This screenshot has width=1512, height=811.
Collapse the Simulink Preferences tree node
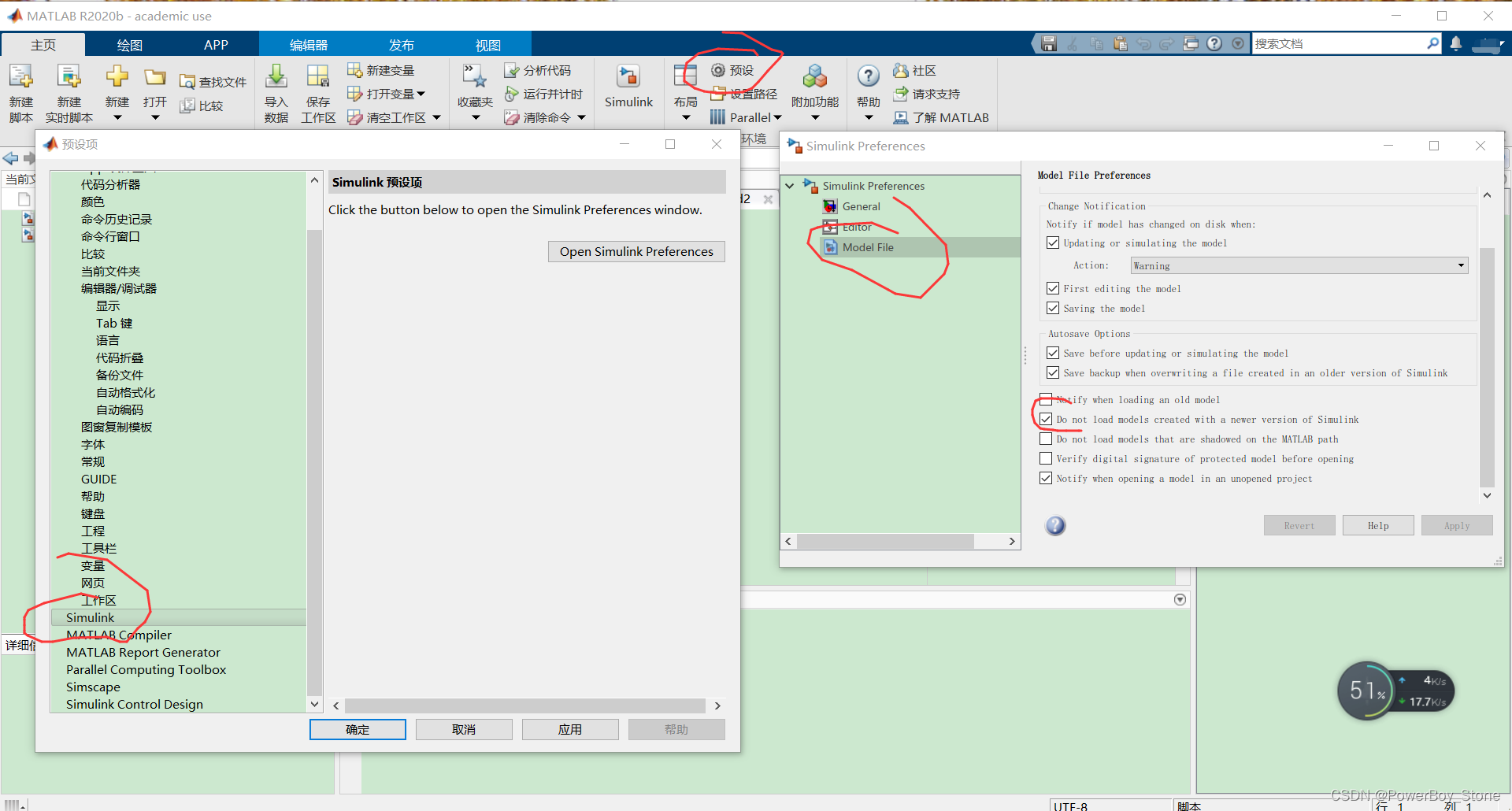[x=790, y=186]
